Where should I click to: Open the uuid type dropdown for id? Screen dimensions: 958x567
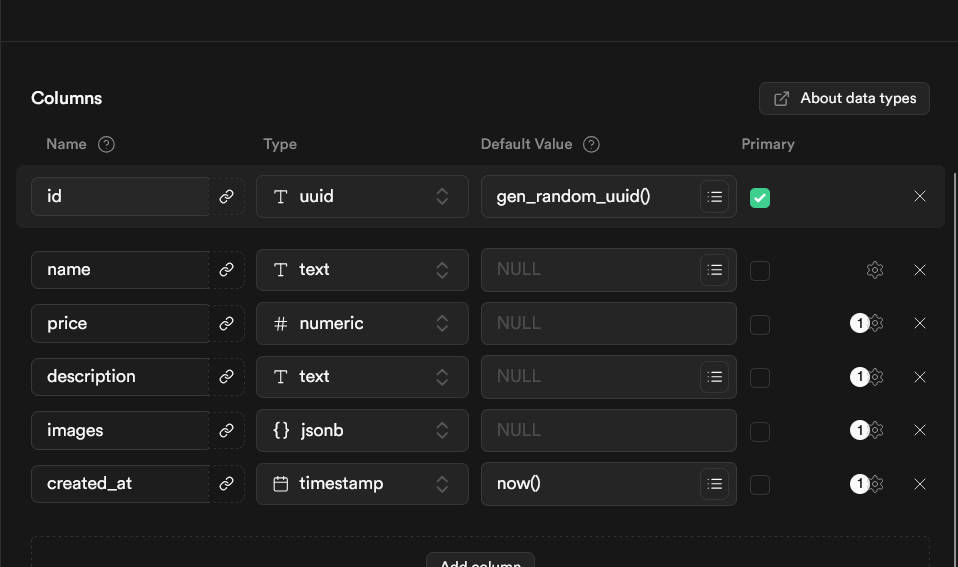point(362,197)
